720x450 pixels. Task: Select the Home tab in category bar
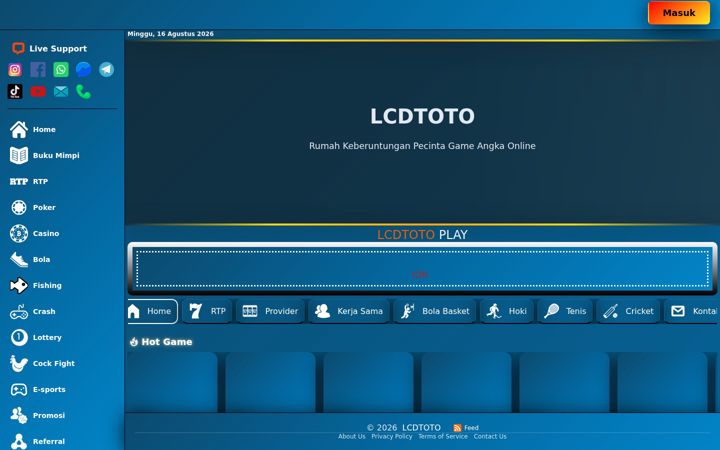[x=152, y=311]
